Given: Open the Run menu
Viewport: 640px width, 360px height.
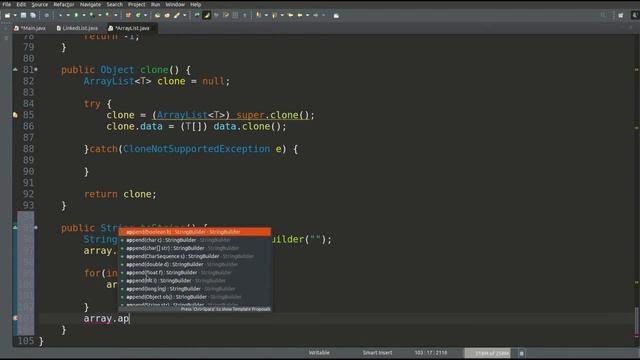Looking at the screenshot, I should pyautogui.click(x=156, y=4).
